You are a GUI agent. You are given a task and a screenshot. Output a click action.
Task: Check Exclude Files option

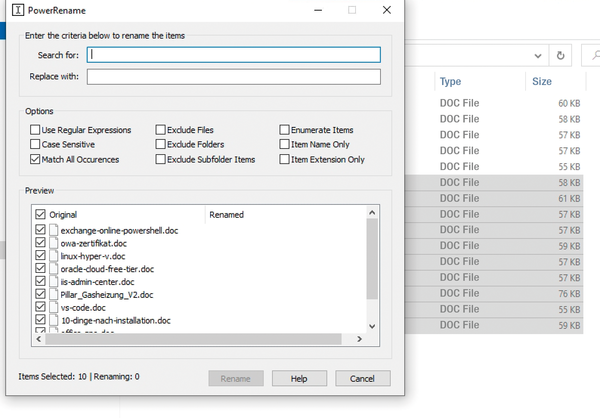[x=160, y=130]
